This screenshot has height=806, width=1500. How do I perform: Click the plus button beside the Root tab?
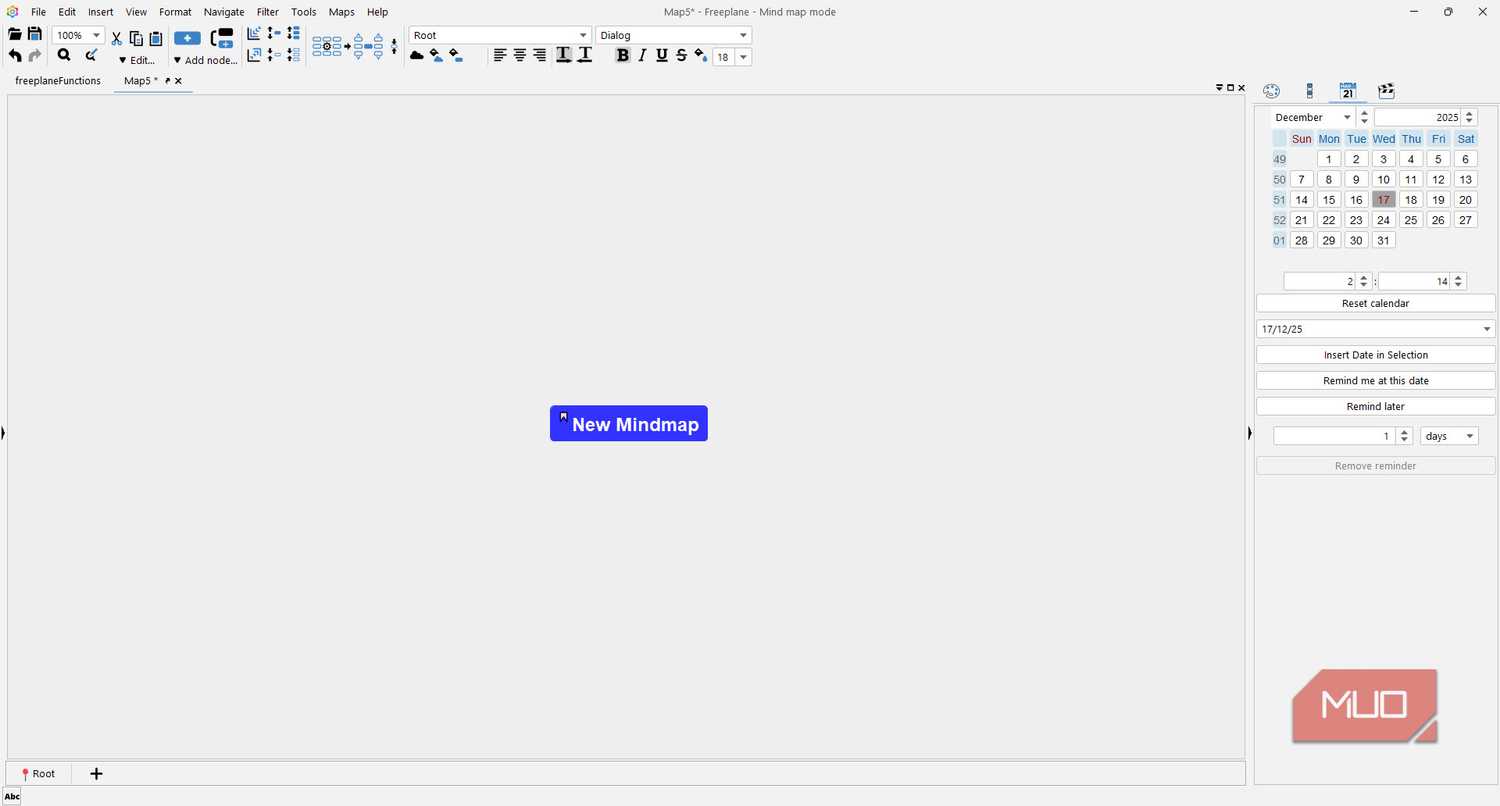pos(96,773)
